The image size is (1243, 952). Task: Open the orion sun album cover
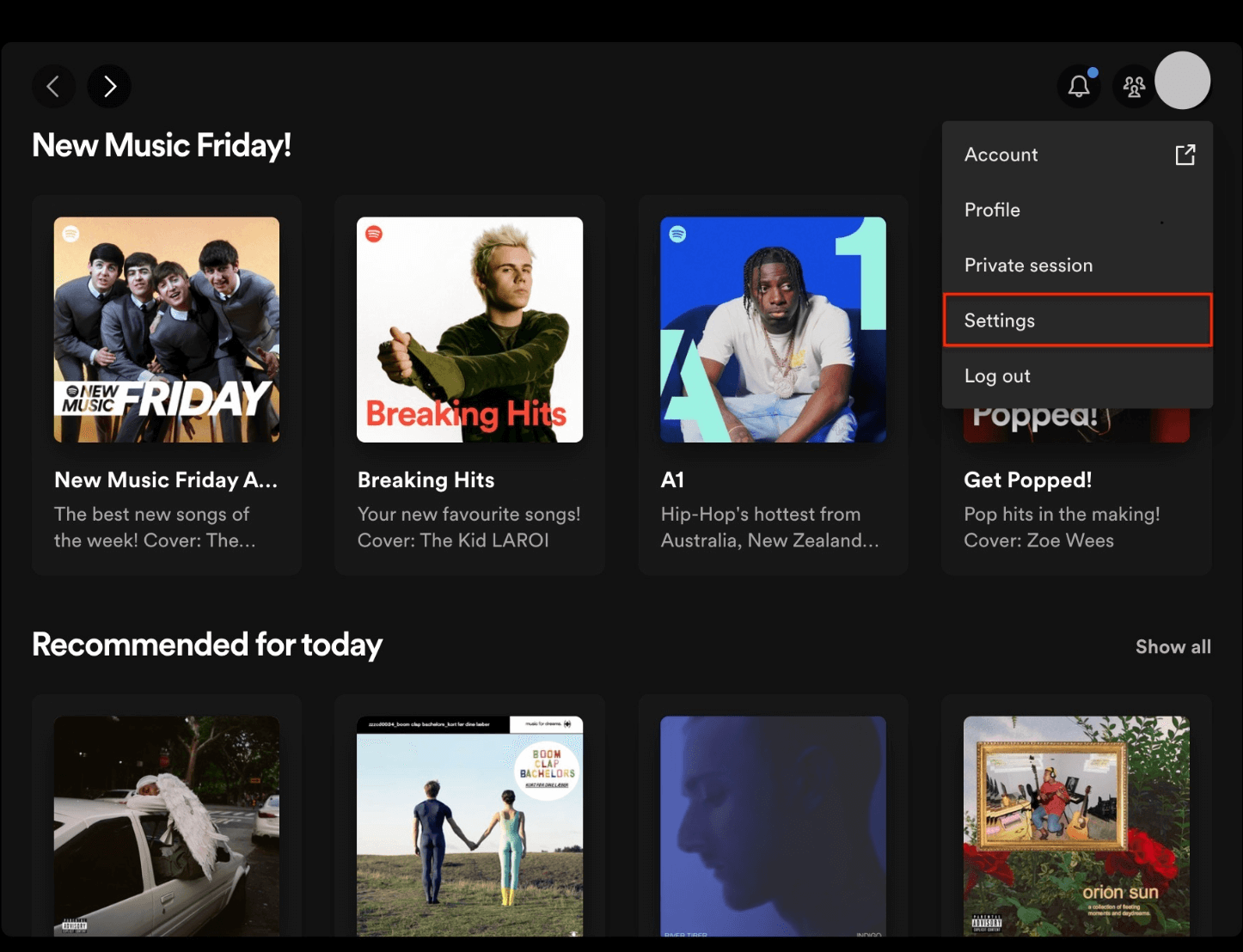[x=1076, y=827]
